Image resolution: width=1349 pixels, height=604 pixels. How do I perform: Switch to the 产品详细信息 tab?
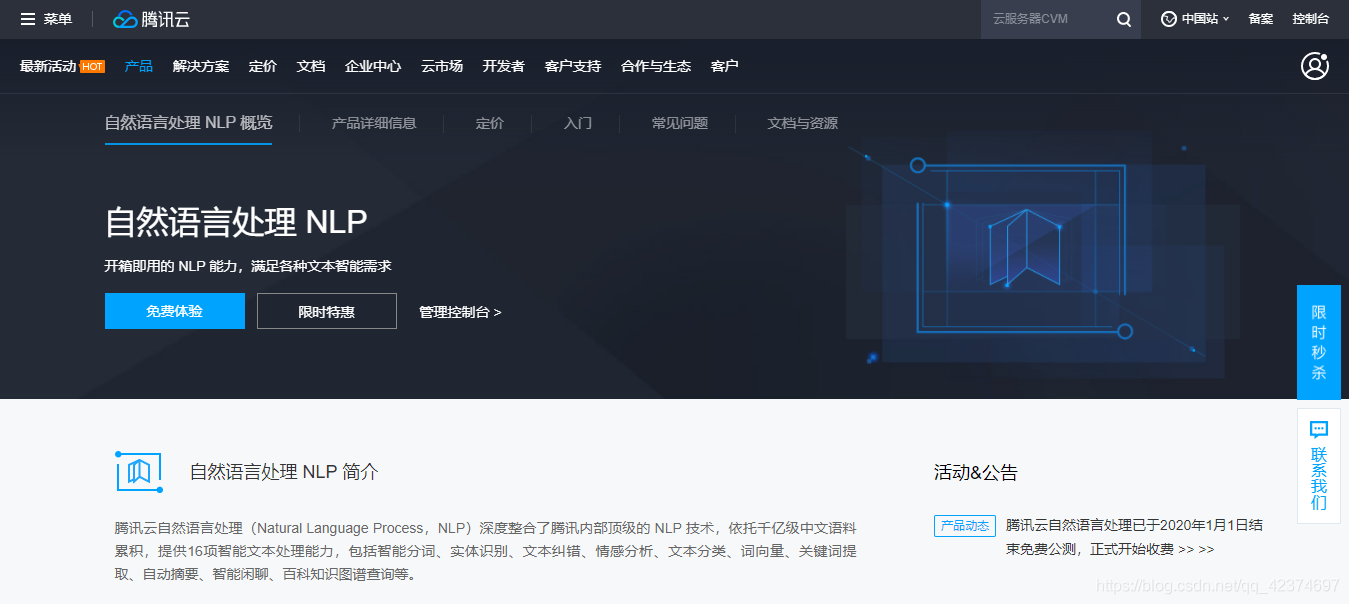374,123
